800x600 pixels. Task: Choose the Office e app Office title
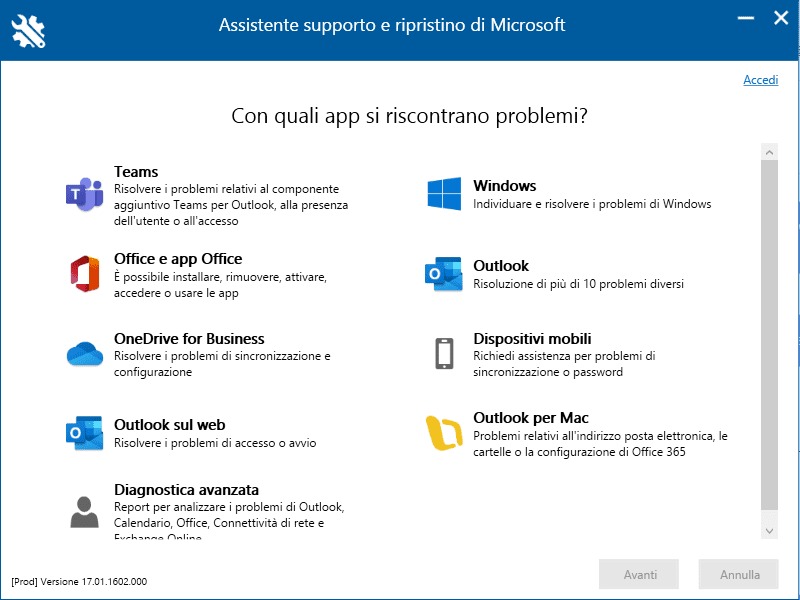click(178, 259)
